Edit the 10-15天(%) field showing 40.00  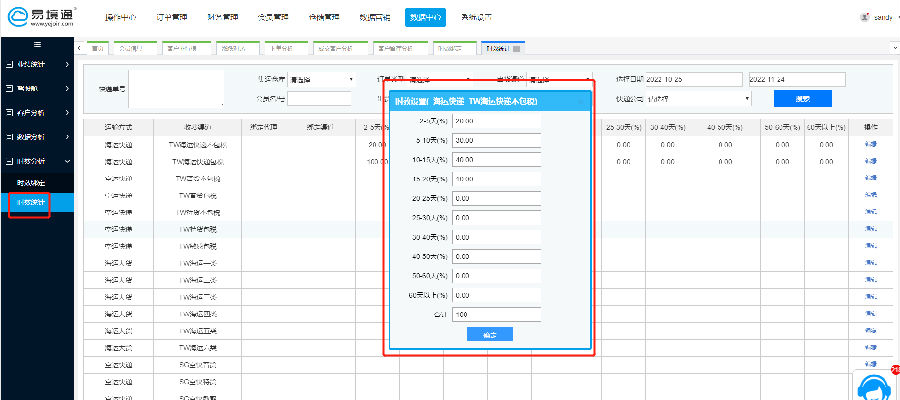[496, 160]
